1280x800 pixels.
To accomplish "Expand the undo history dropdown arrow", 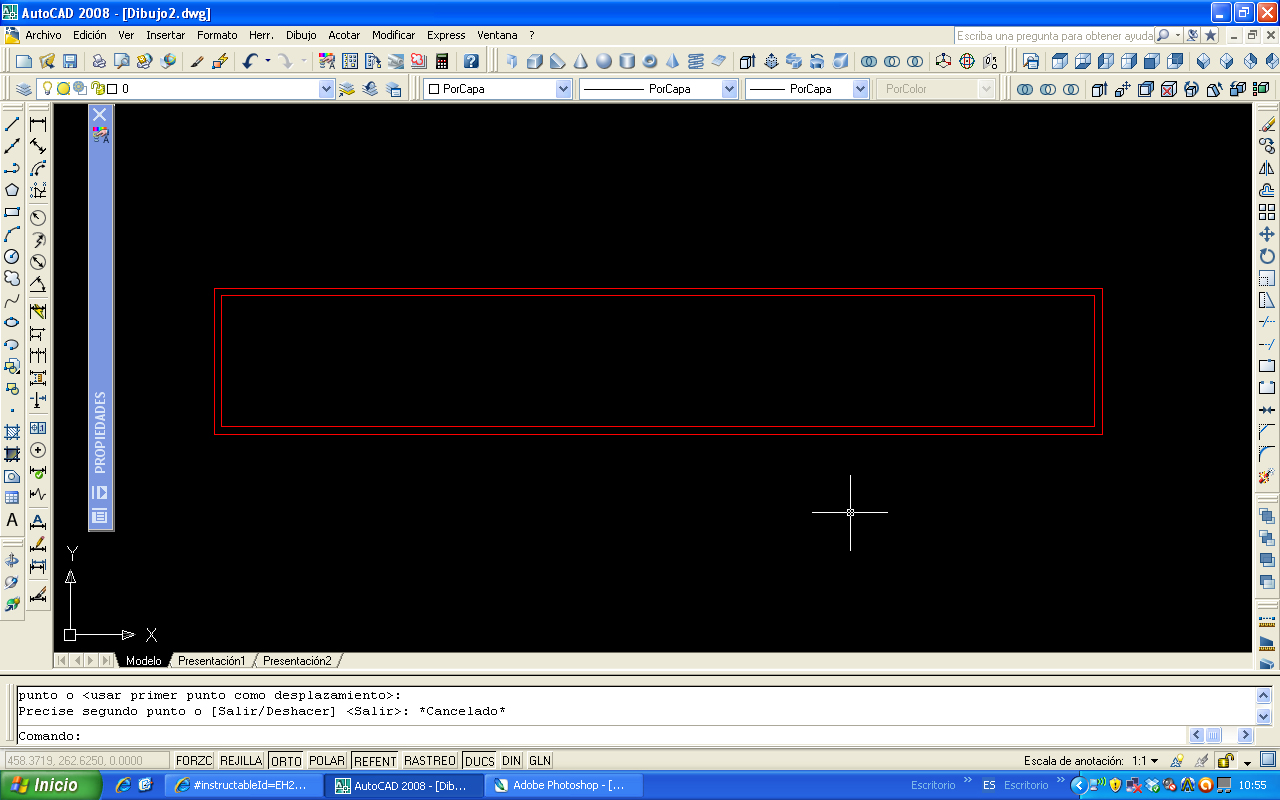I will 268,61.
